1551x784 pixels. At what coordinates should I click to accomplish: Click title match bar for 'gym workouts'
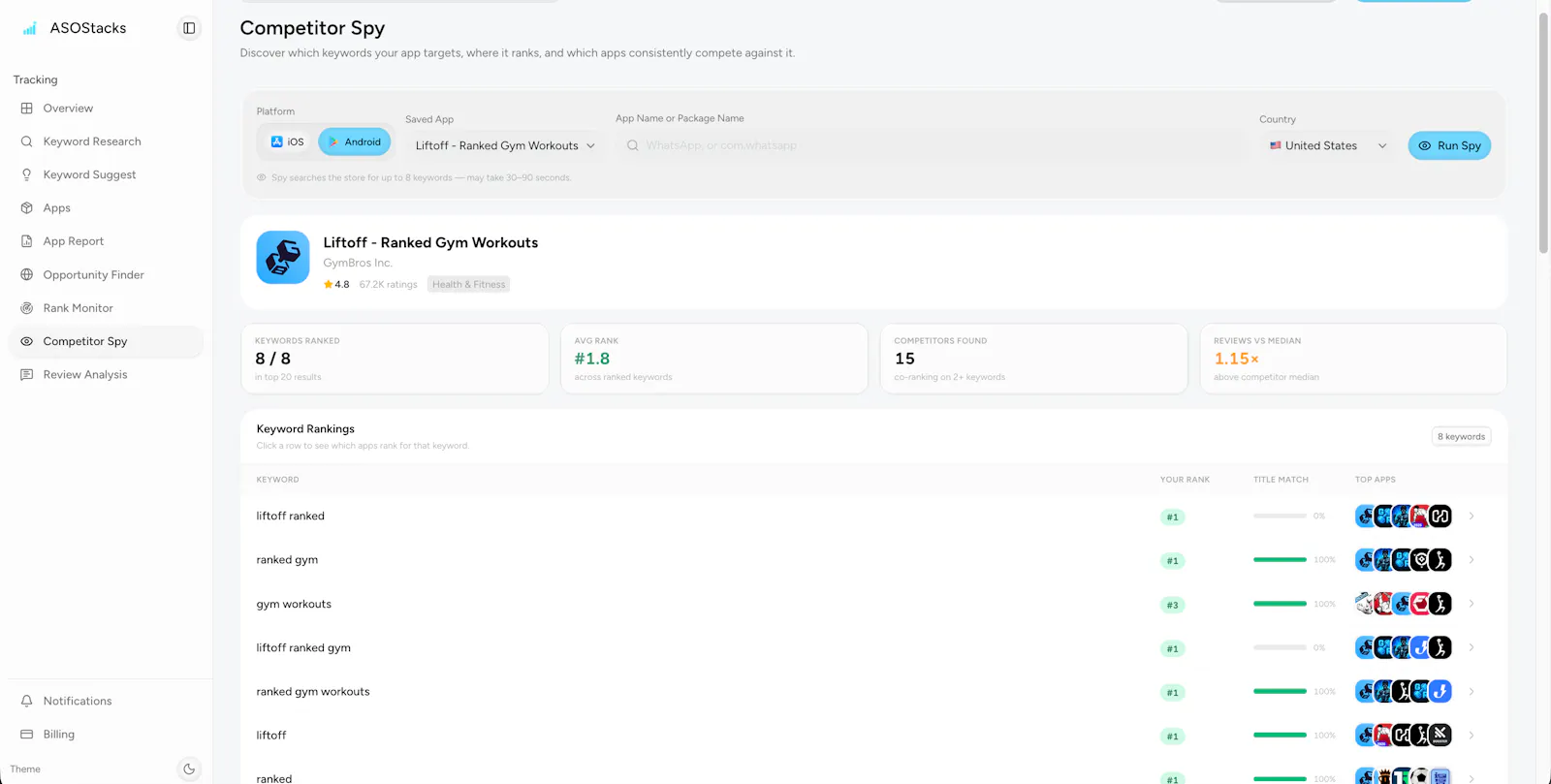(1280, 604)
